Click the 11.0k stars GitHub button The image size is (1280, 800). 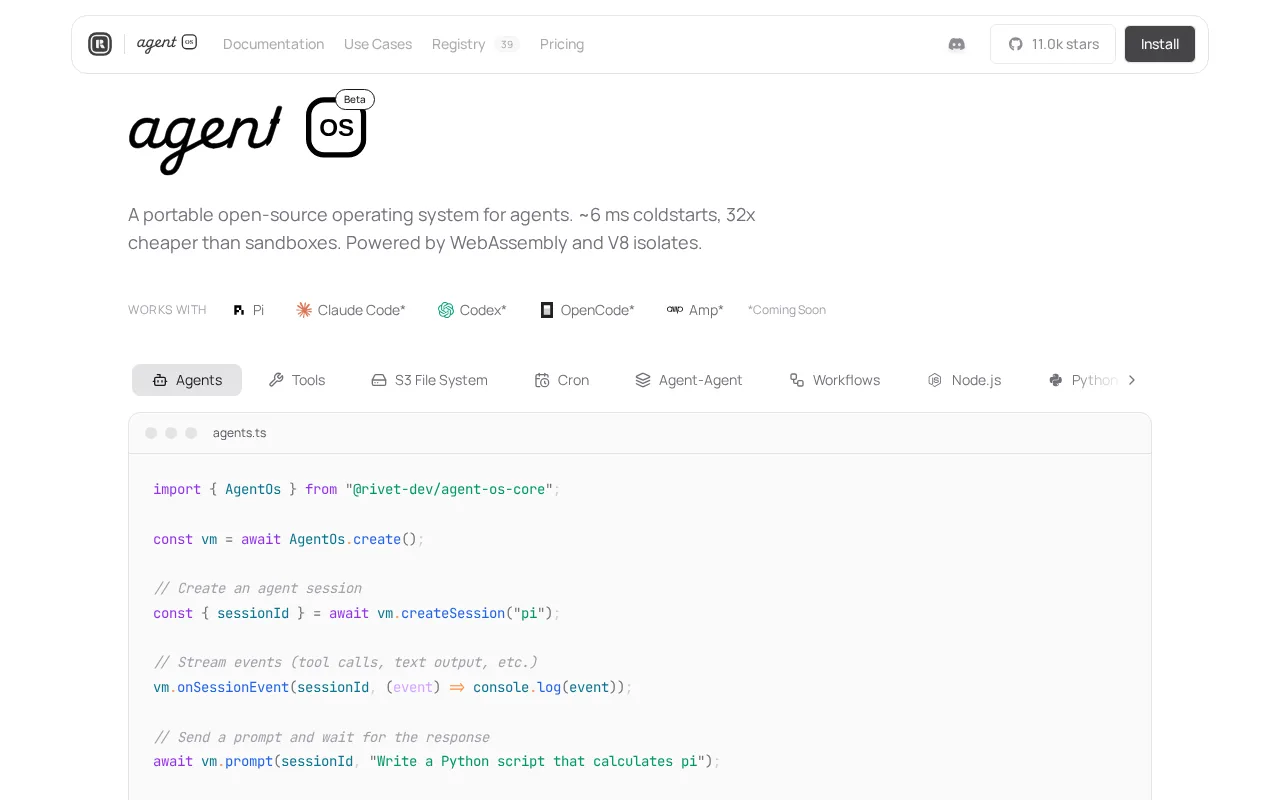coord(1053,44)
